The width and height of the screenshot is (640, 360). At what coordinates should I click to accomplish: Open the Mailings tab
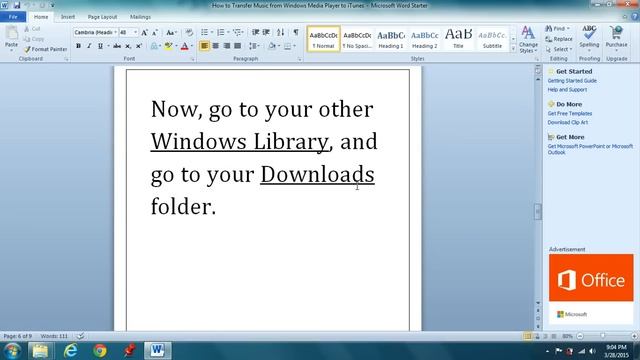[x=140, y=17]
